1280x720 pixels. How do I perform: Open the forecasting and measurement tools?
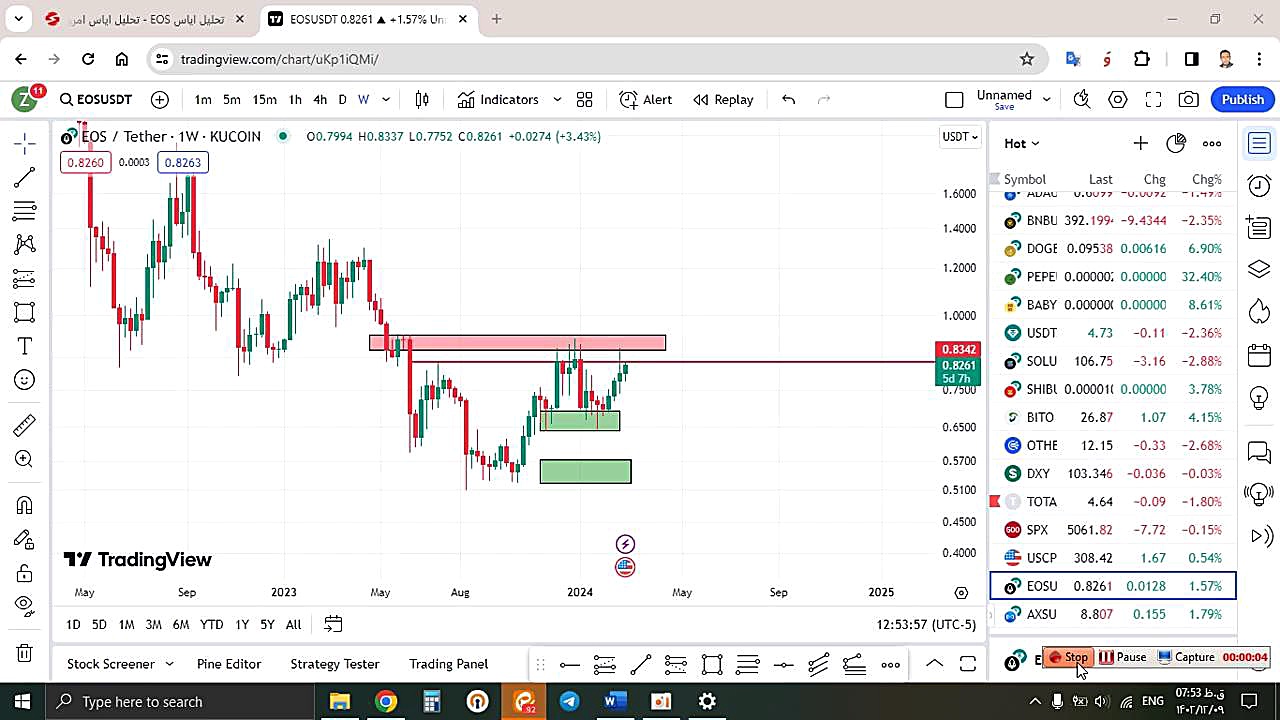(25, 278)
